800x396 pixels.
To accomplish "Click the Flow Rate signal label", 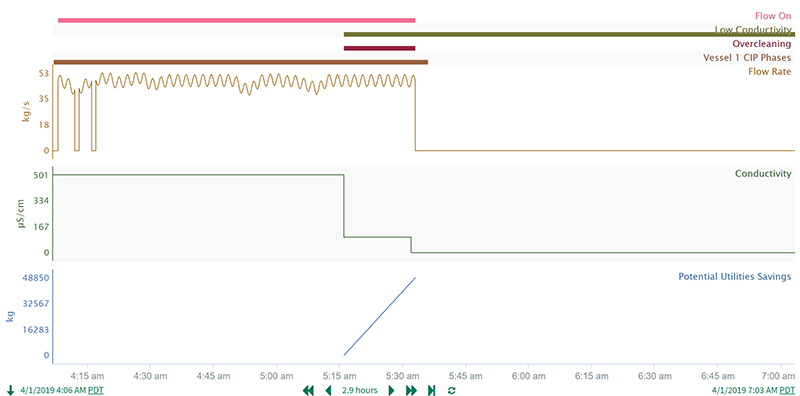I will 769,71.
